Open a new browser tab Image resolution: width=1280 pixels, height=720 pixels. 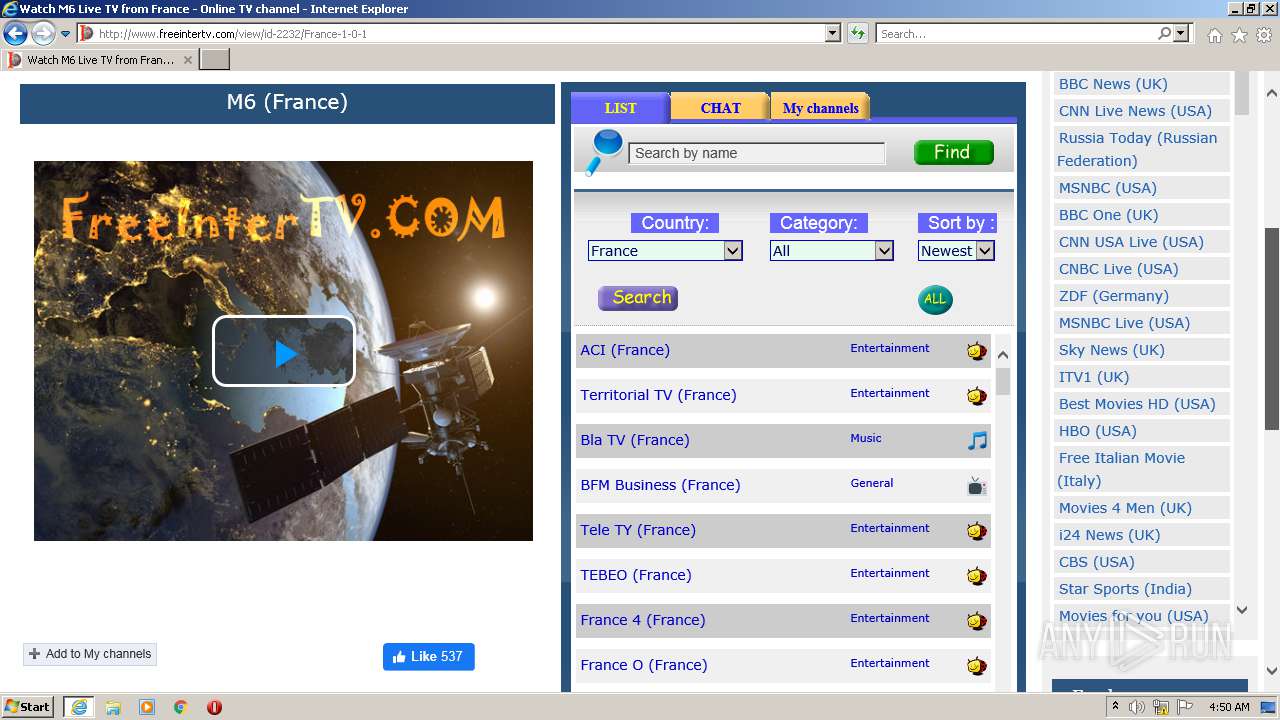pyautogui.click(x=215, y=60)
